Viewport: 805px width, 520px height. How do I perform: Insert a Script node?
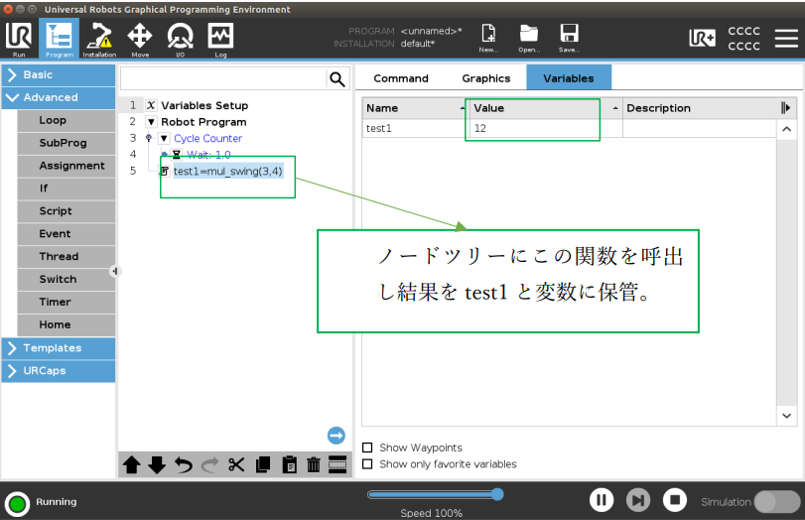coord(66,211)
